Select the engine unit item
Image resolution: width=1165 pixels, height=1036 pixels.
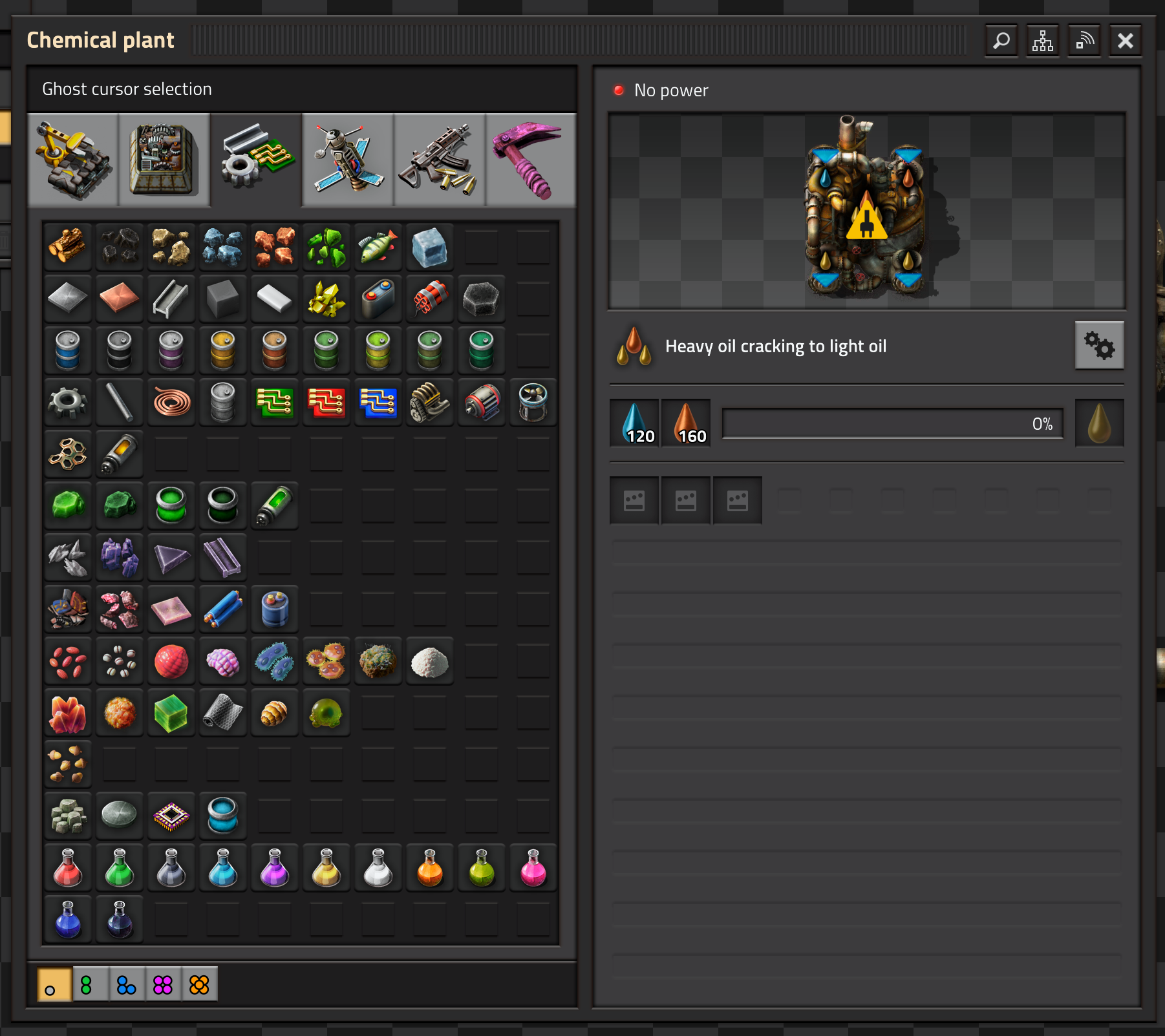pyautogui.click(x=430, y=402)
